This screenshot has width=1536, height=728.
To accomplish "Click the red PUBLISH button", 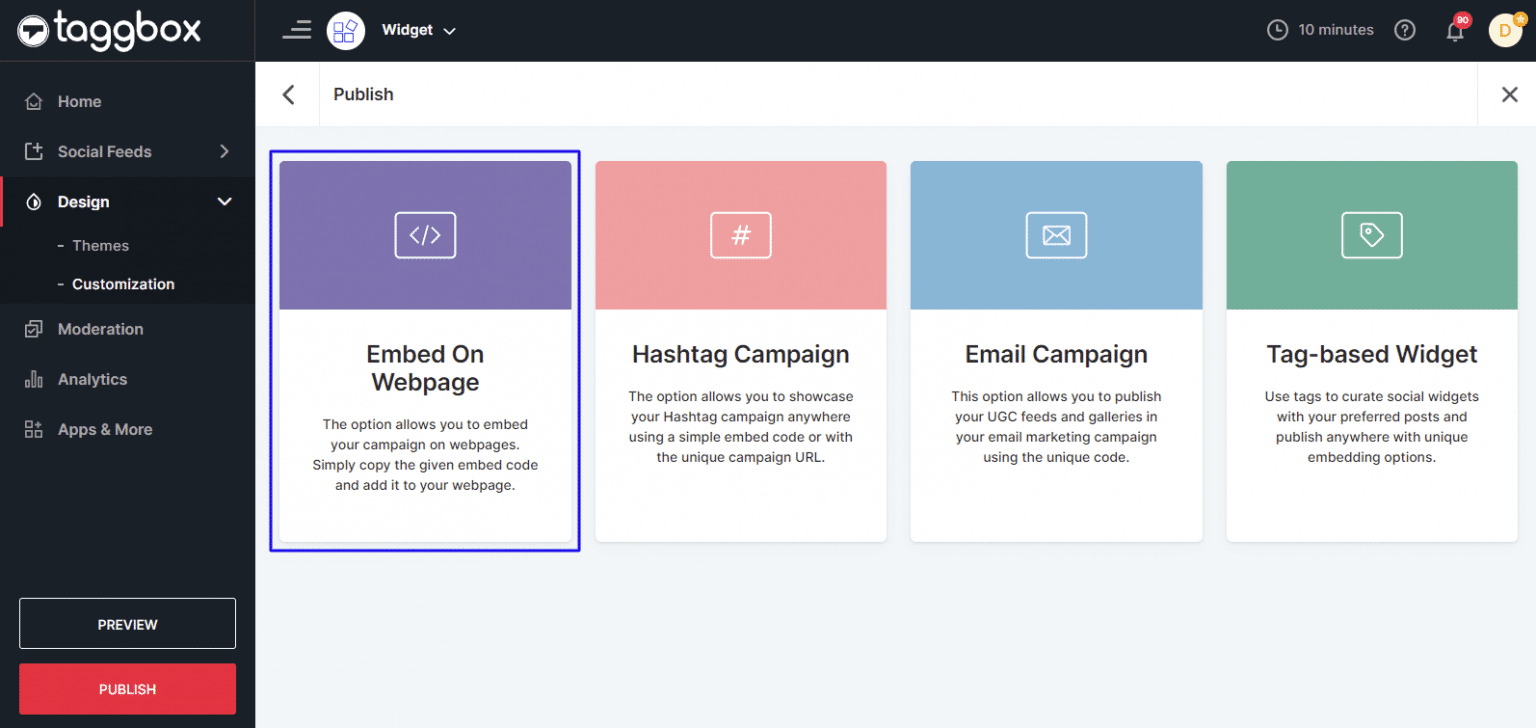I will (127, 688).
